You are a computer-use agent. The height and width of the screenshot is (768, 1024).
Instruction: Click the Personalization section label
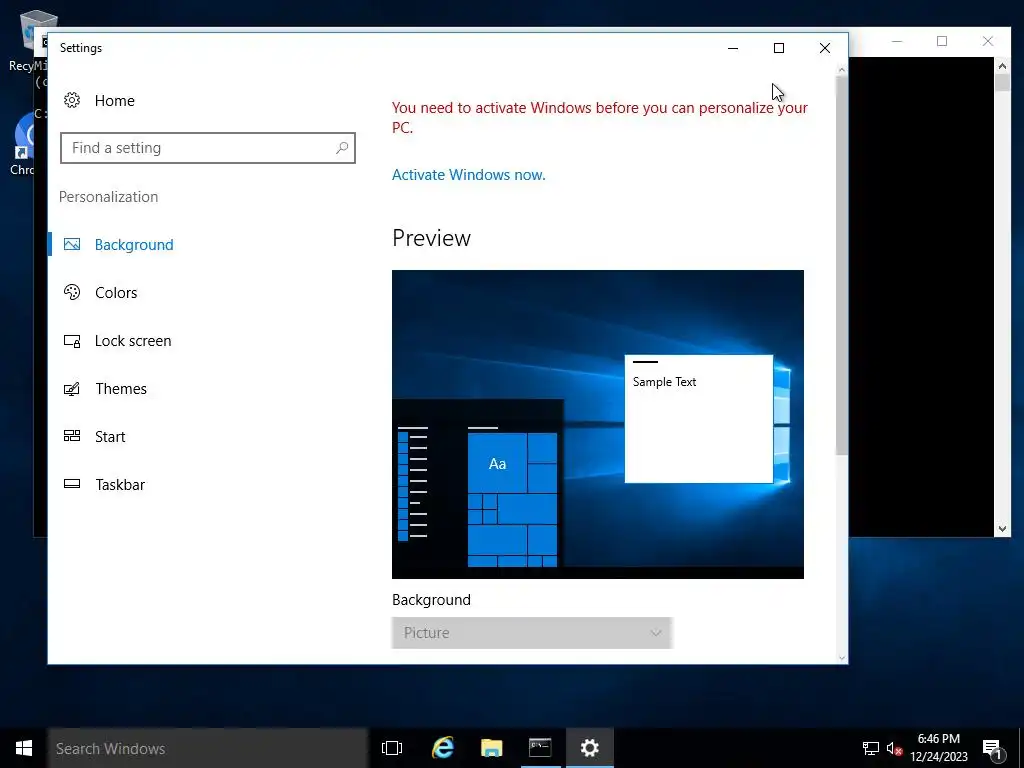pos(108,197)
